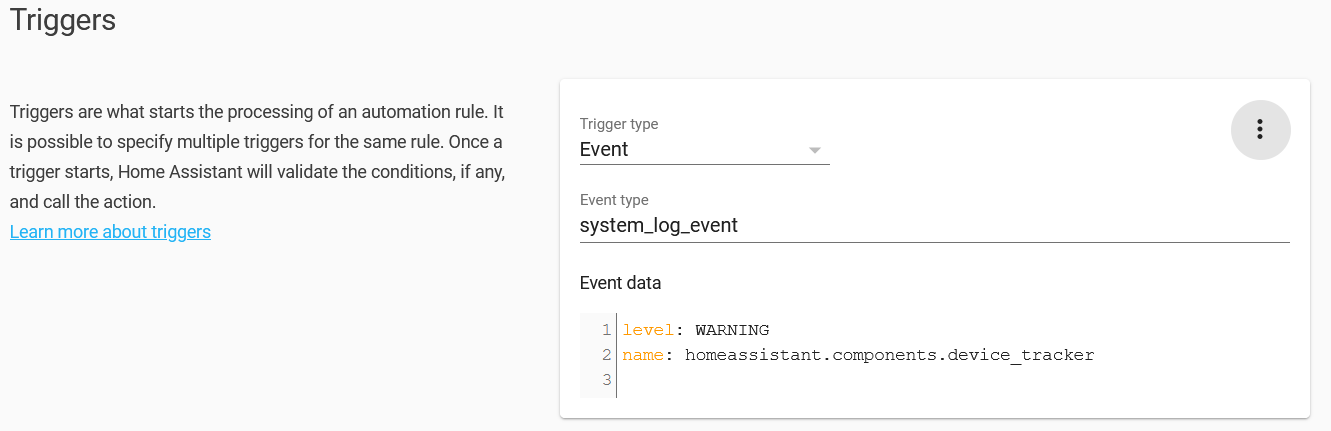Click the Trigger type dropdown arrow

(x=815, y=151)
